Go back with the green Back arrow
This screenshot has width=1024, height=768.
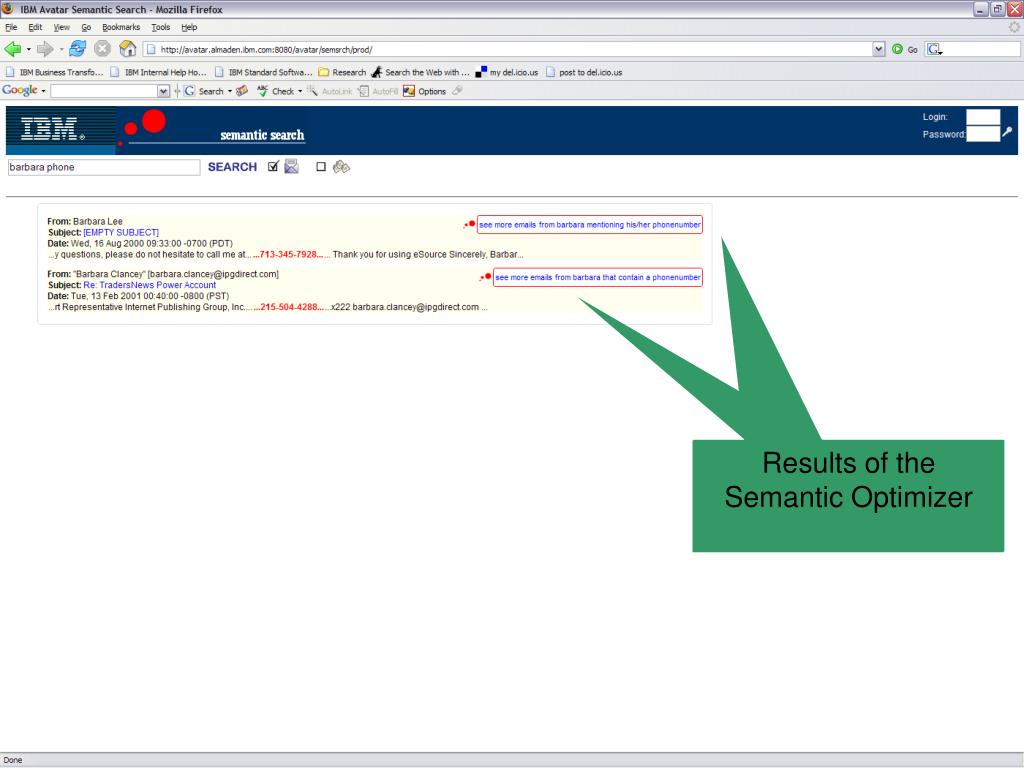(12, 49)
